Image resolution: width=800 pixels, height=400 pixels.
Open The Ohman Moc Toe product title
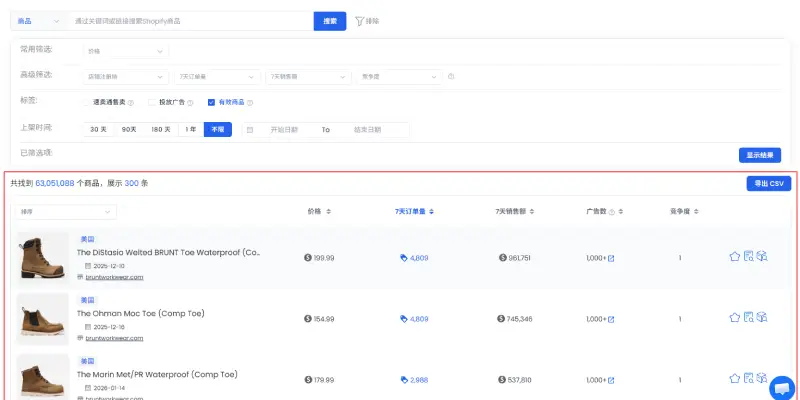pos(141,313)
